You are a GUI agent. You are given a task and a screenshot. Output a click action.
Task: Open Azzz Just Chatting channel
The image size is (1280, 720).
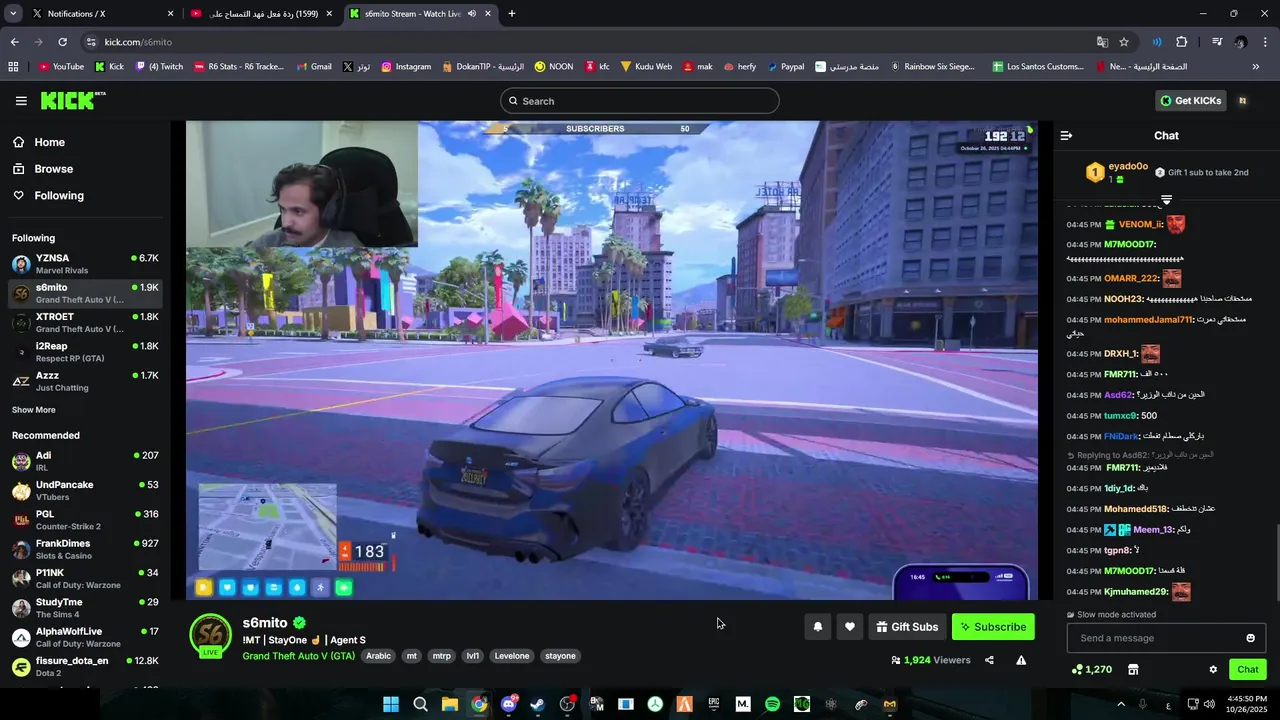tap(84, 381)
